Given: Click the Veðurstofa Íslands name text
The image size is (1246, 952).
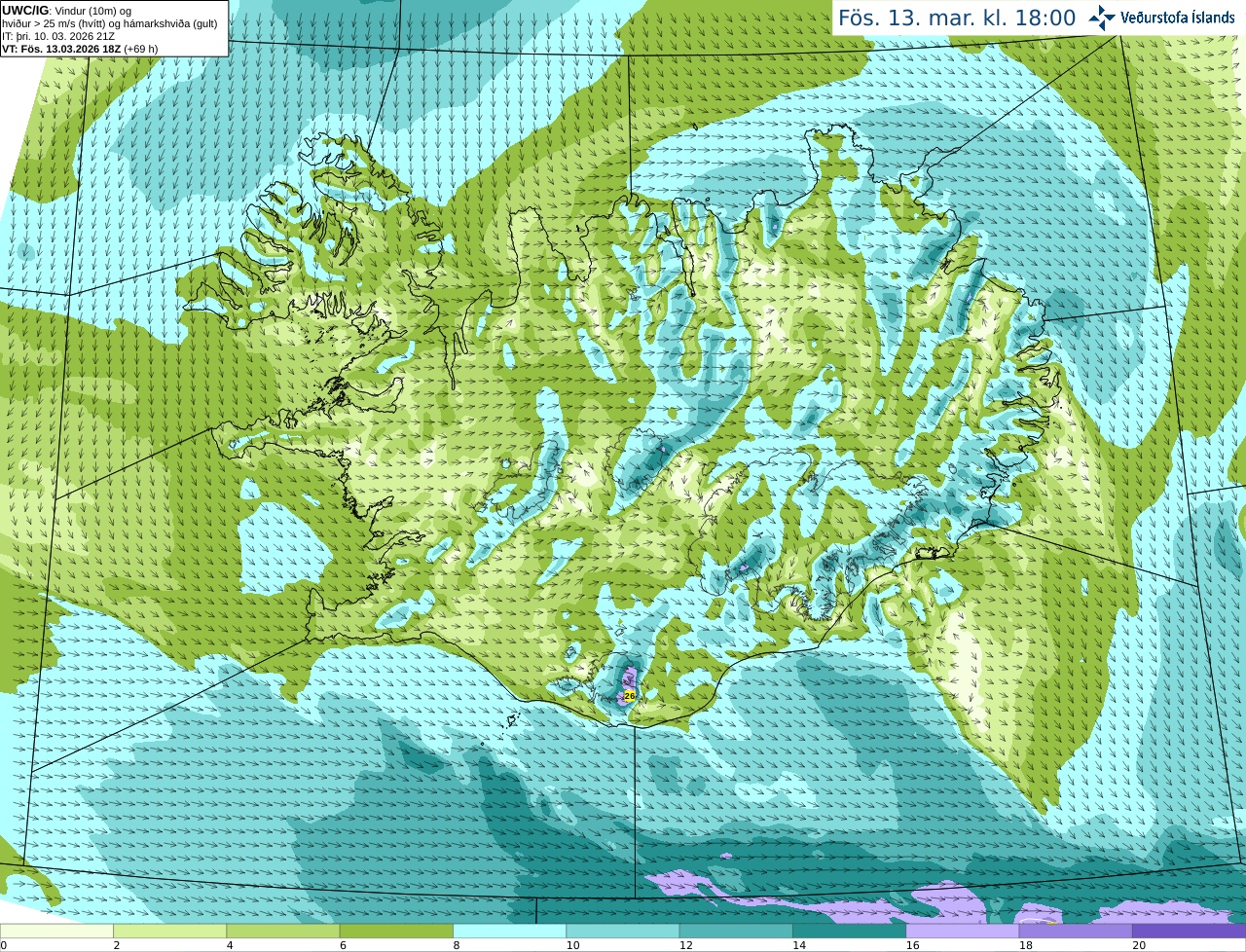Looking at the screenshot, I should point(1178,18).
